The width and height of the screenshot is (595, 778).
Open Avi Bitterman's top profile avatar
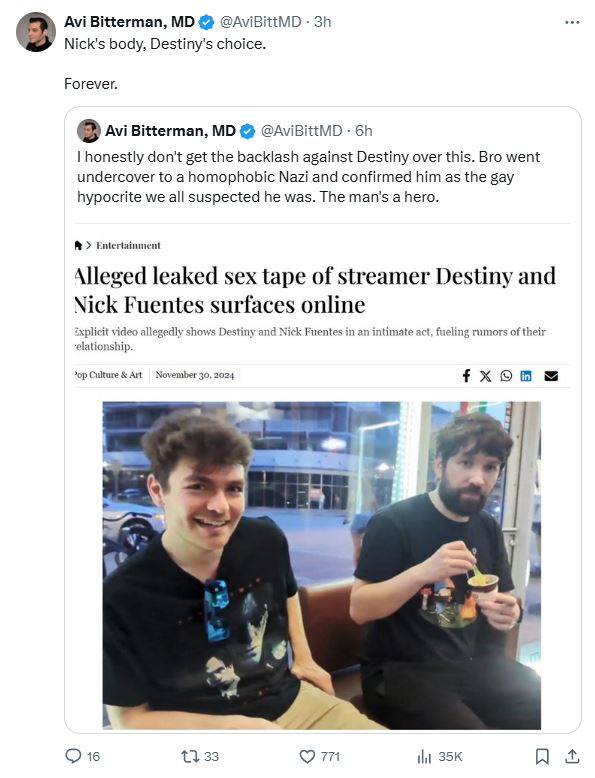point(36,32)
